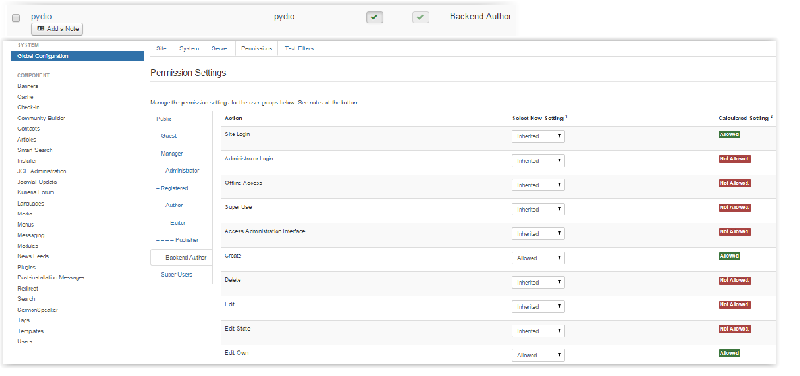Open Languages component settings
This screenshot has width=800, height=376.
[31, 204]
